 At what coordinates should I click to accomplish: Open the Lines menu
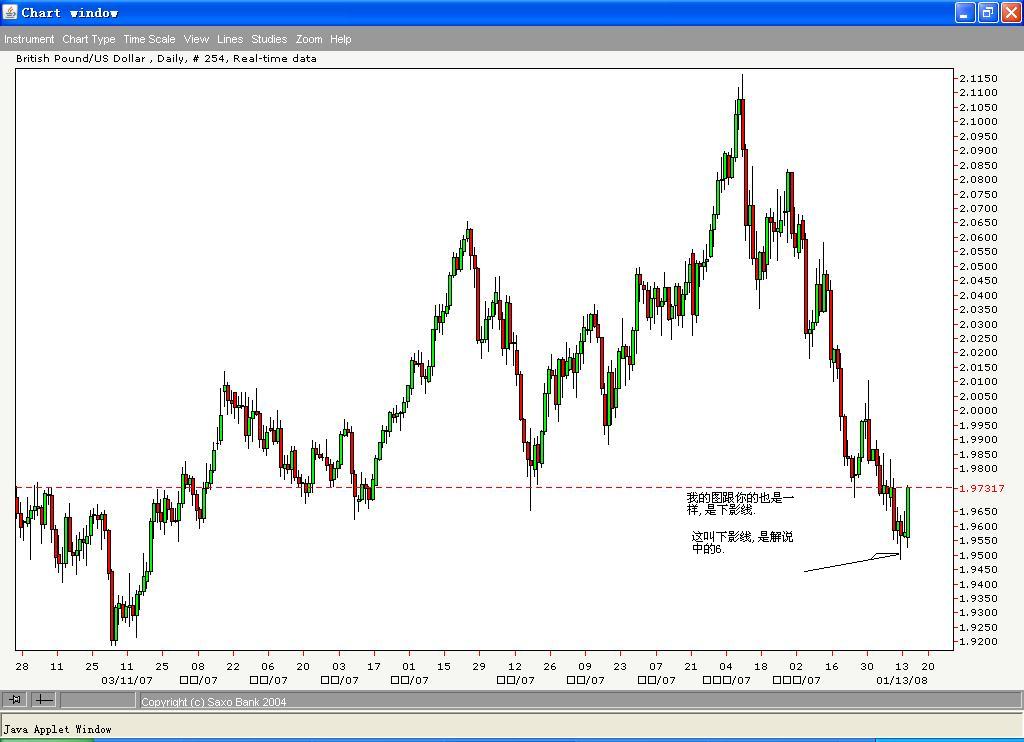pos(230,39)
